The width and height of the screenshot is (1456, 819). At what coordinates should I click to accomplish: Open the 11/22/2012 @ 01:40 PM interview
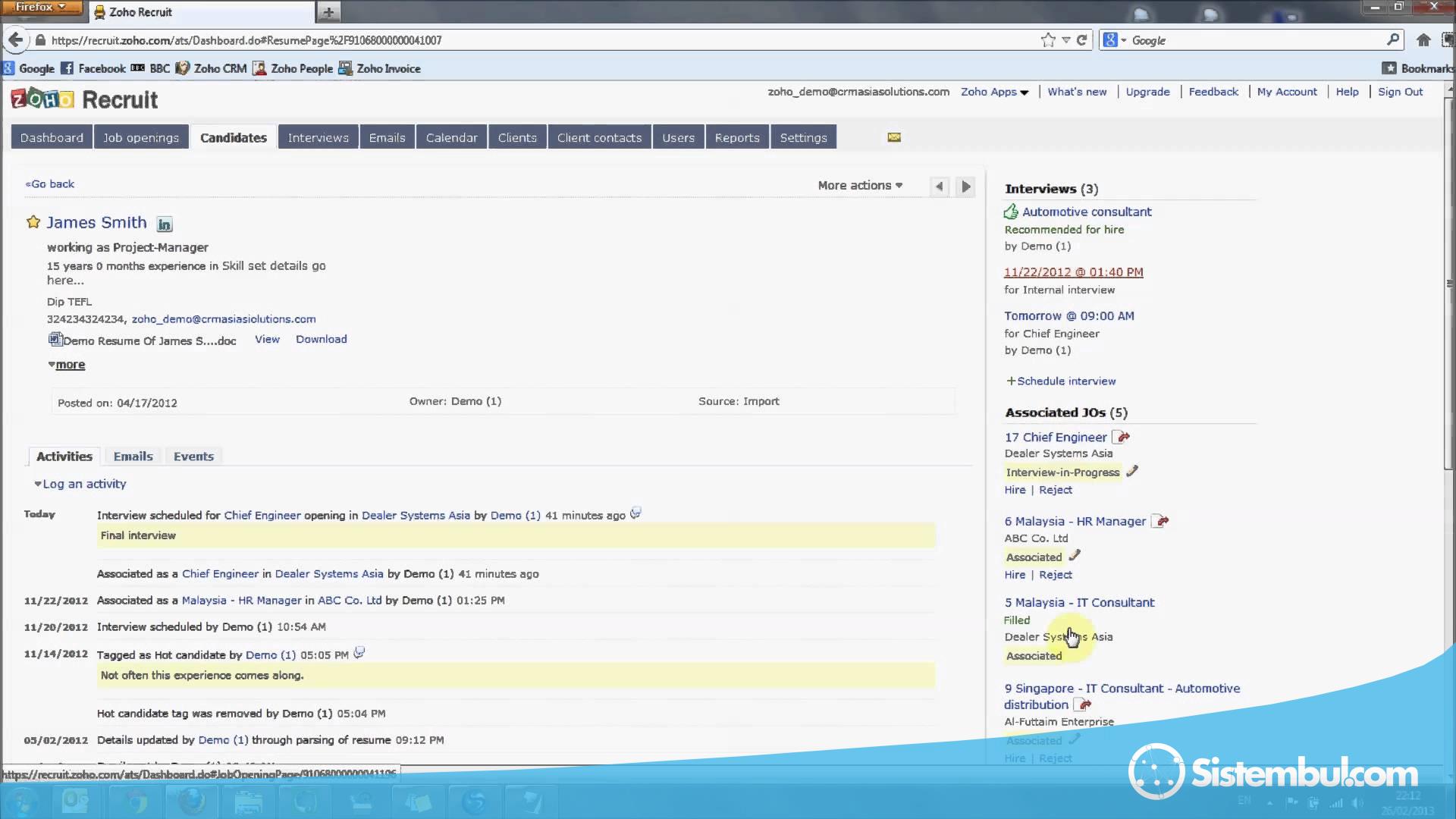coord(1073,272)
